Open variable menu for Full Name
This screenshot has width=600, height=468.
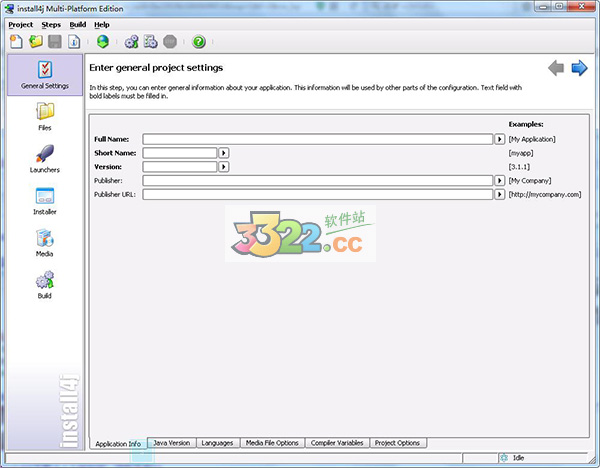499,139
